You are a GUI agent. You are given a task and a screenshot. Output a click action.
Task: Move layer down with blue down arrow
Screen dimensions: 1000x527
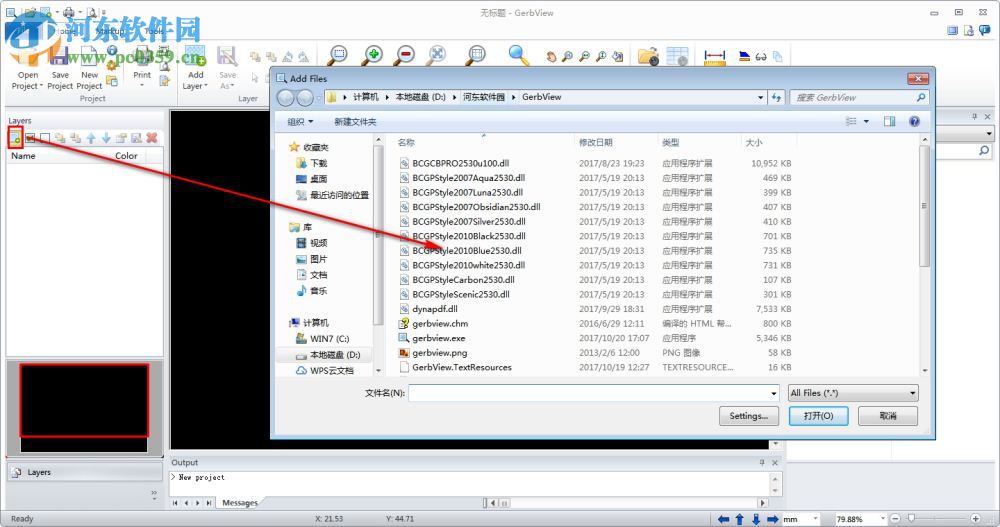coord(106,138)
